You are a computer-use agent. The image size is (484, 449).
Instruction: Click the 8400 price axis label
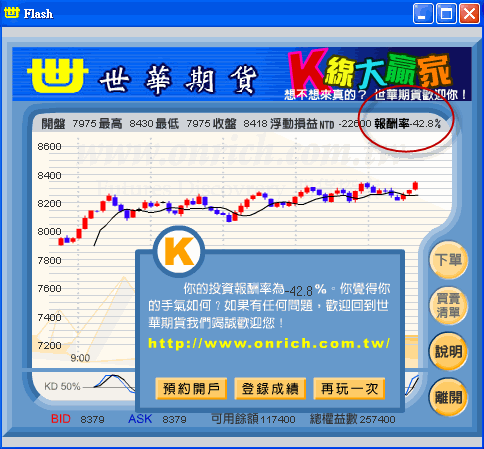(49, 175)
